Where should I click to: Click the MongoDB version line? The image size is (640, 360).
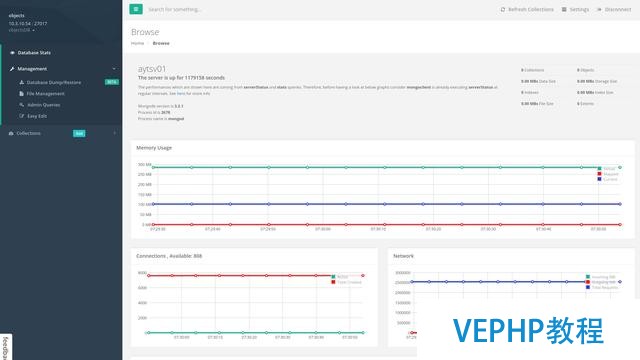(x=160, y=106)
